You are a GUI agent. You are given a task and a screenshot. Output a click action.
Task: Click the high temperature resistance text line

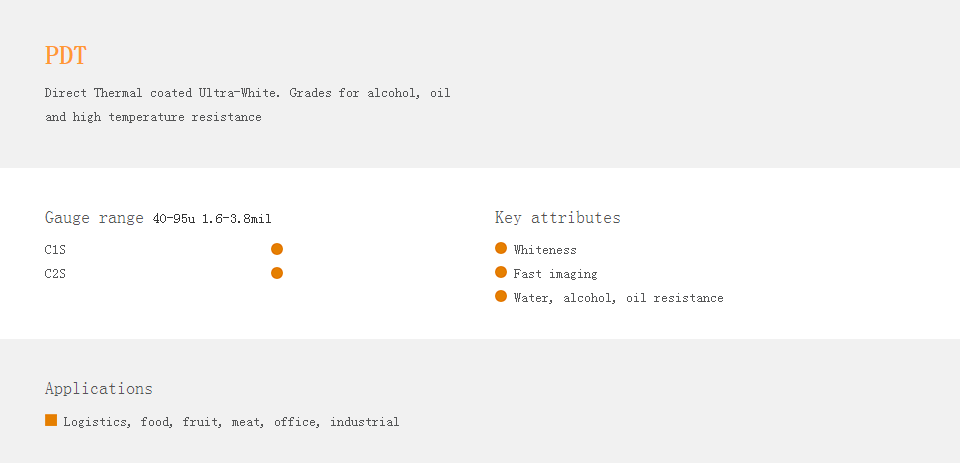[153, 116]
